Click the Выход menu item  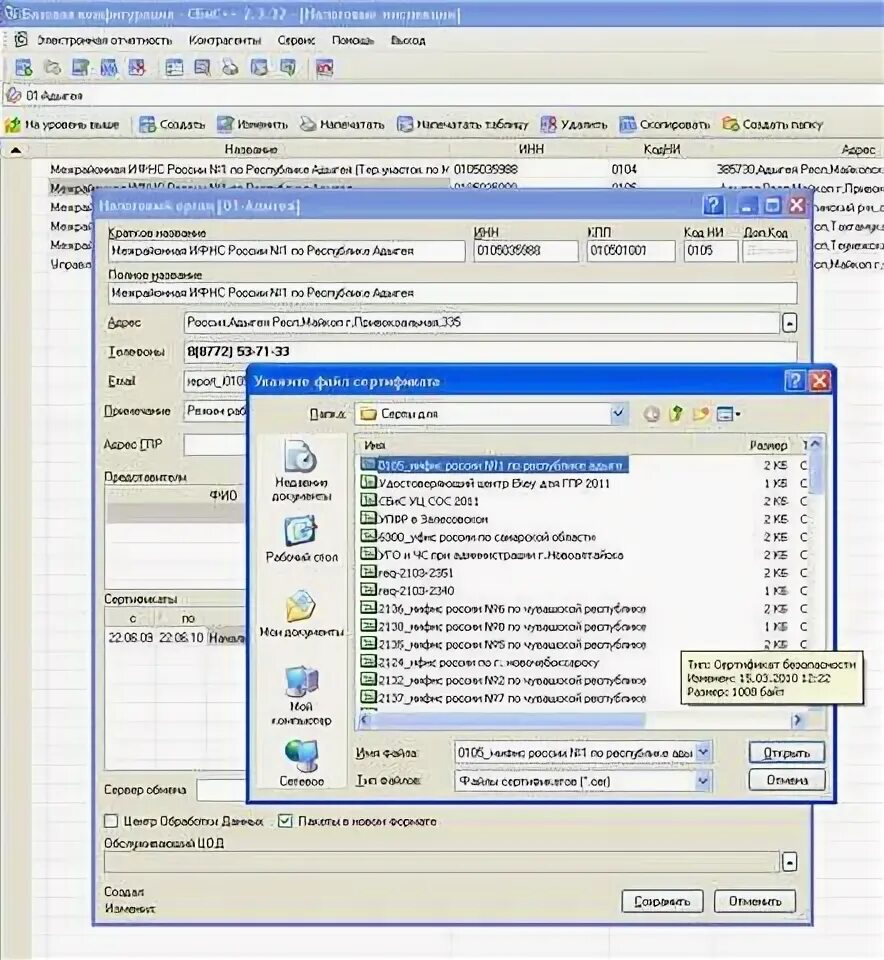point(408,40)
